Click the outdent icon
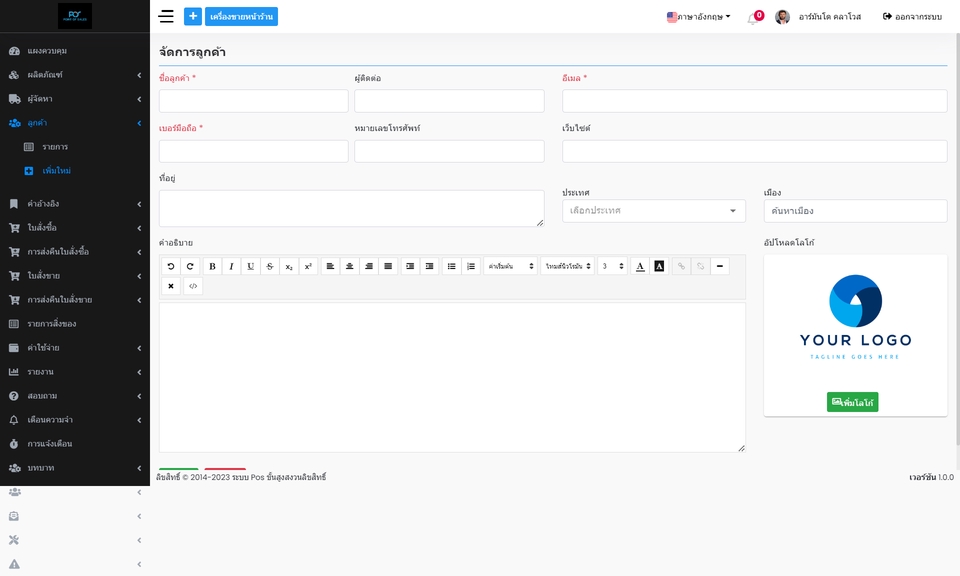The width and height of the screenshot is (960, 576). [x=429, y=266]
